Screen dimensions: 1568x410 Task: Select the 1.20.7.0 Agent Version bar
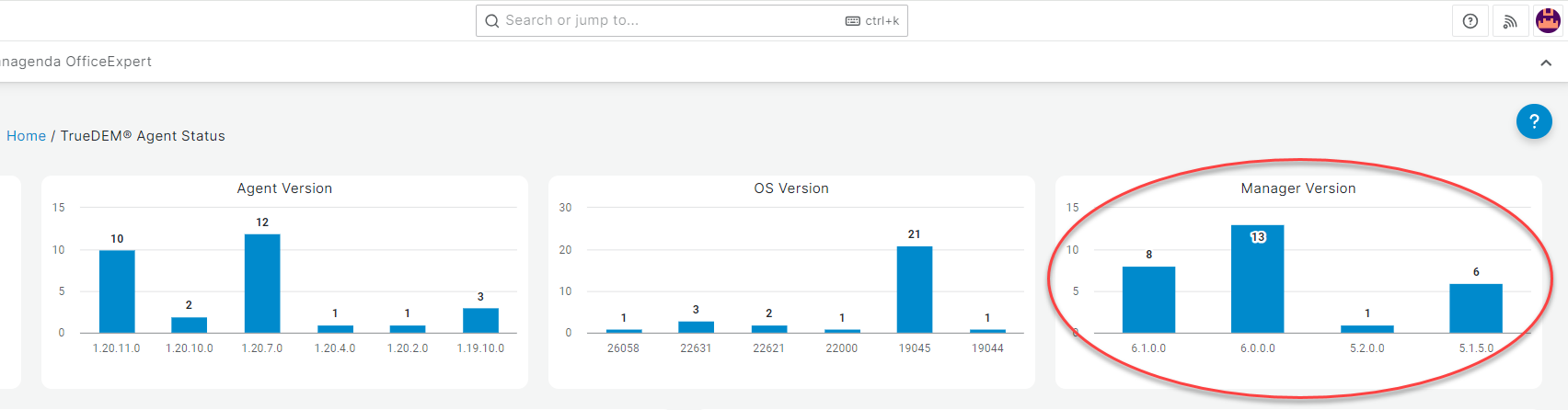pos(262,283)
